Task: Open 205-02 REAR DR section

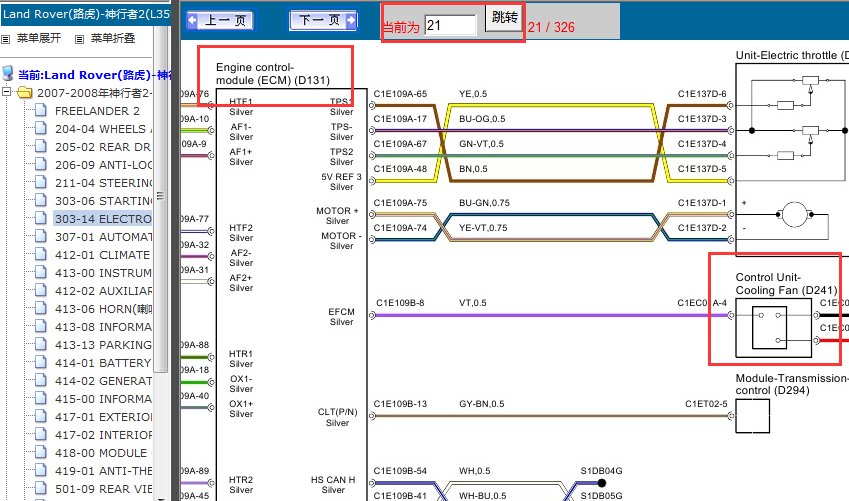Action: [x=103, y=147]
